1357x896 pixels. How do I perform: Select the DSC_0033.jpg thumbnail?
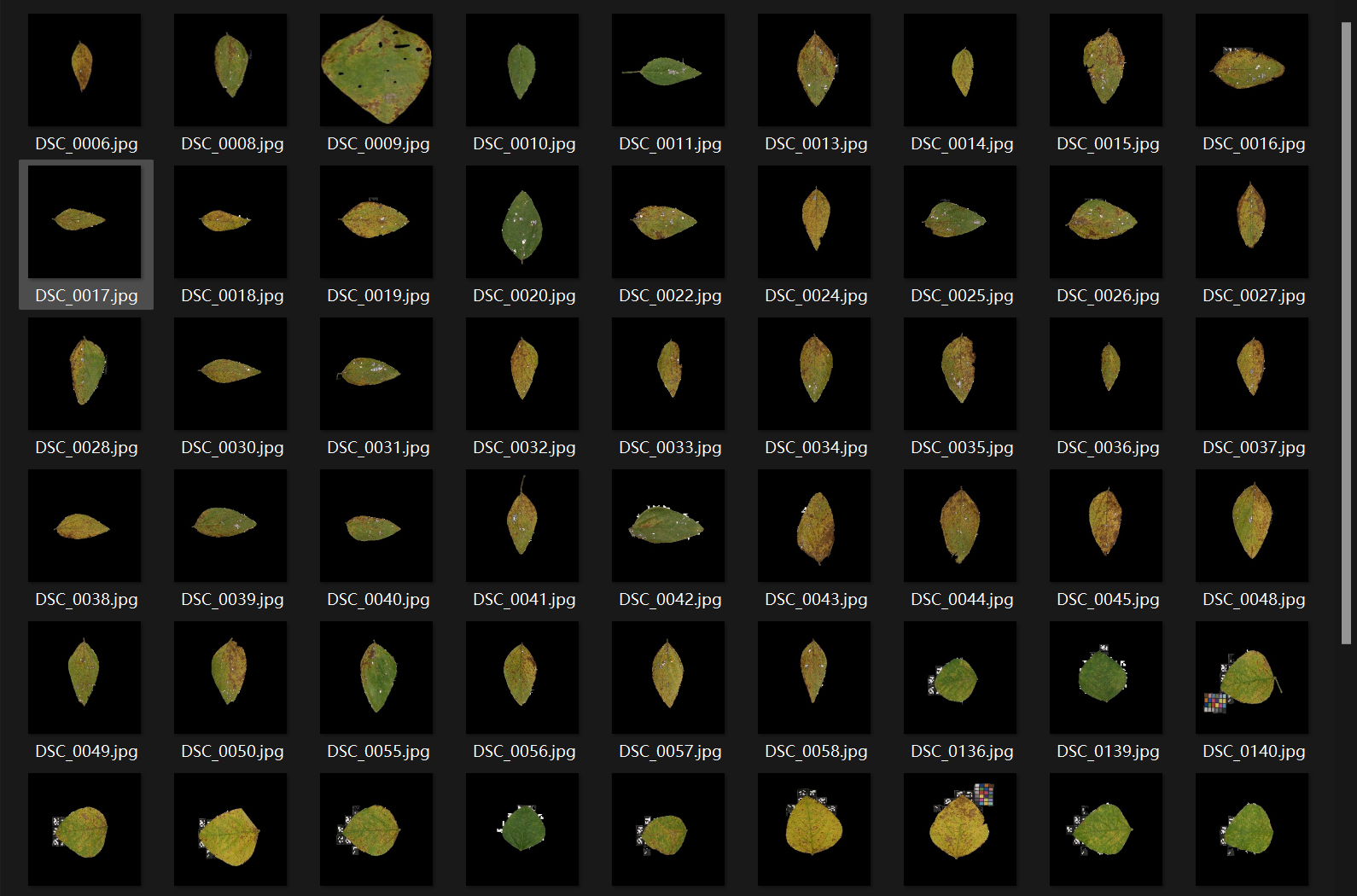click(668, 374)
